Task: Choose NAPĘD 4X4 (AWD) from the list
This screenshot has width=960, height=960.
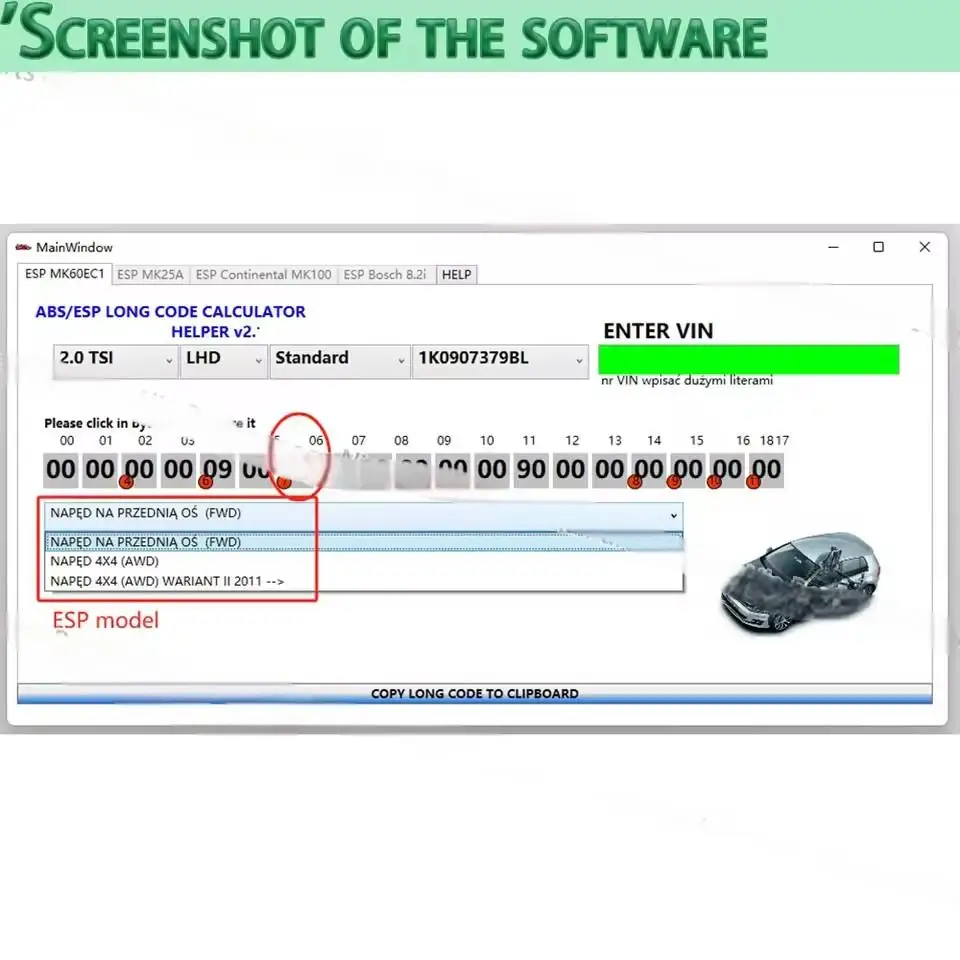Action: [106, 561]
